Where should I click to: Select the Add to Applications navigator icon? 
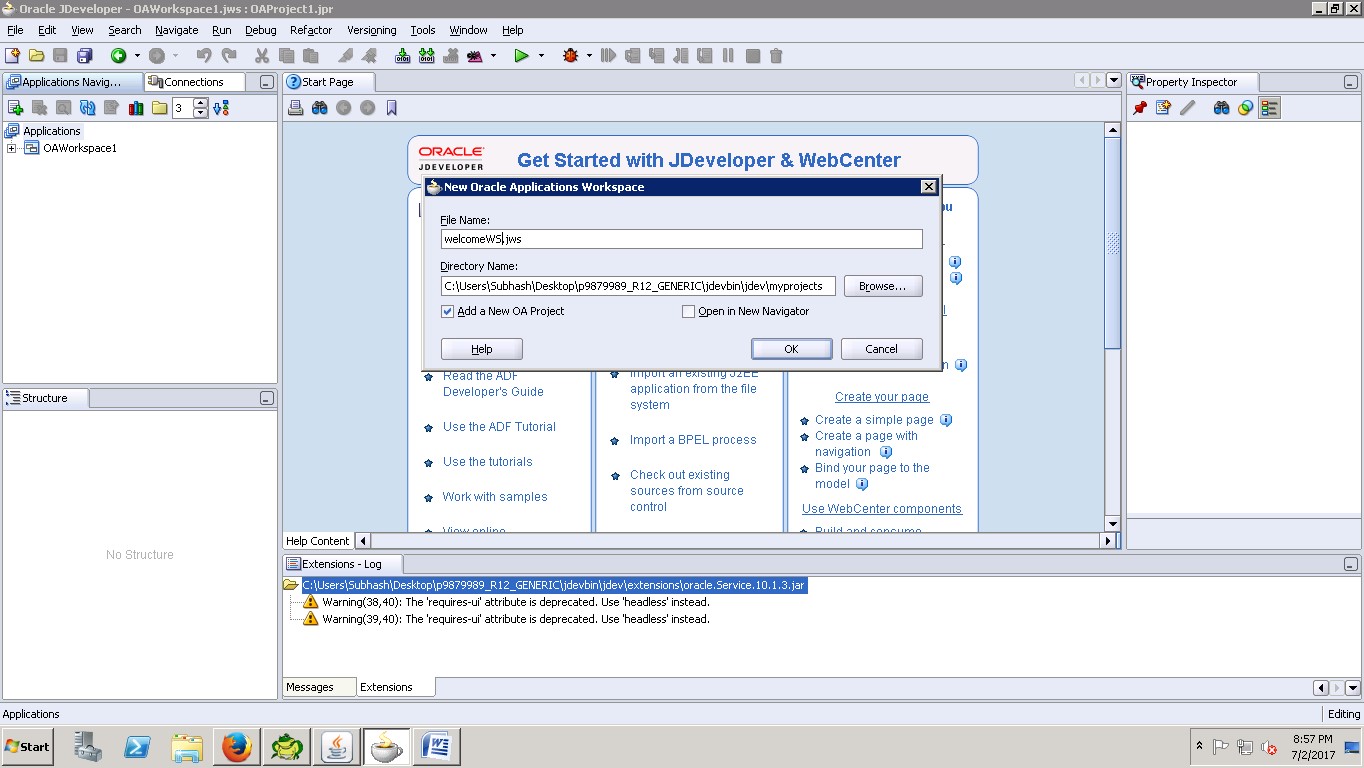tap(15, 107)
